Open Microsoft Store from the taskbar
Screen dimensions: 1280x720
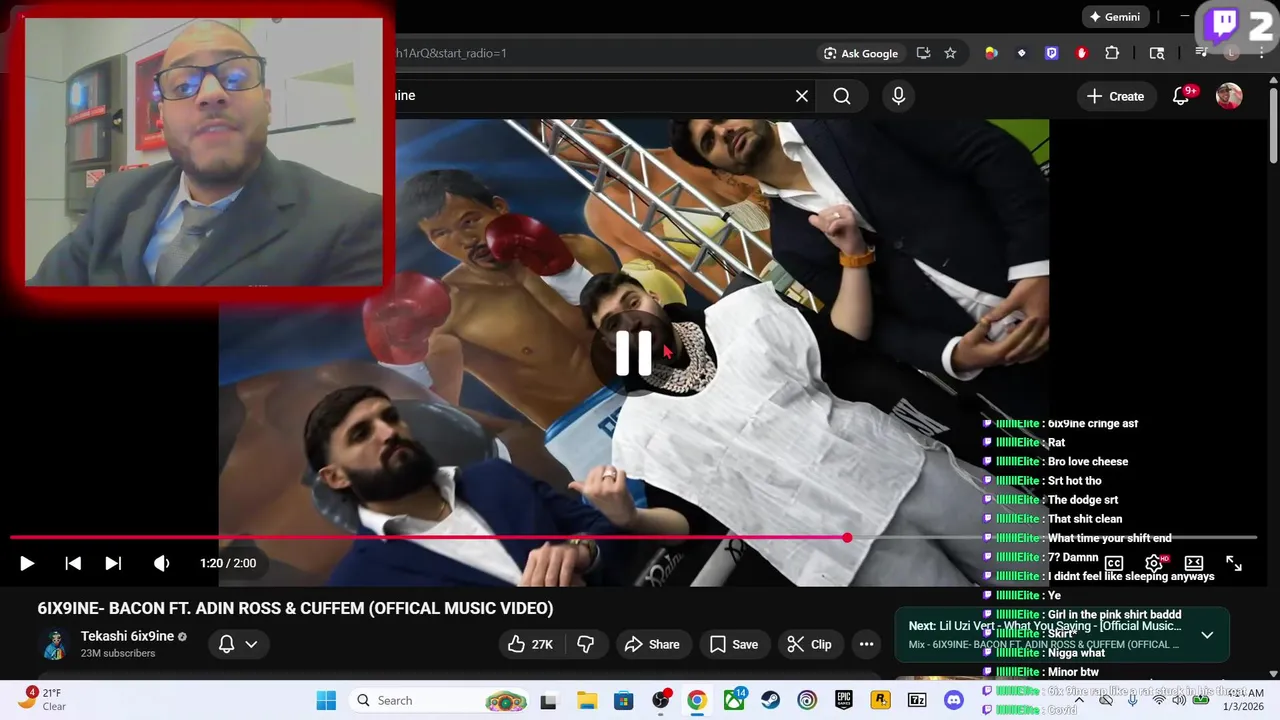click(623, 700)
